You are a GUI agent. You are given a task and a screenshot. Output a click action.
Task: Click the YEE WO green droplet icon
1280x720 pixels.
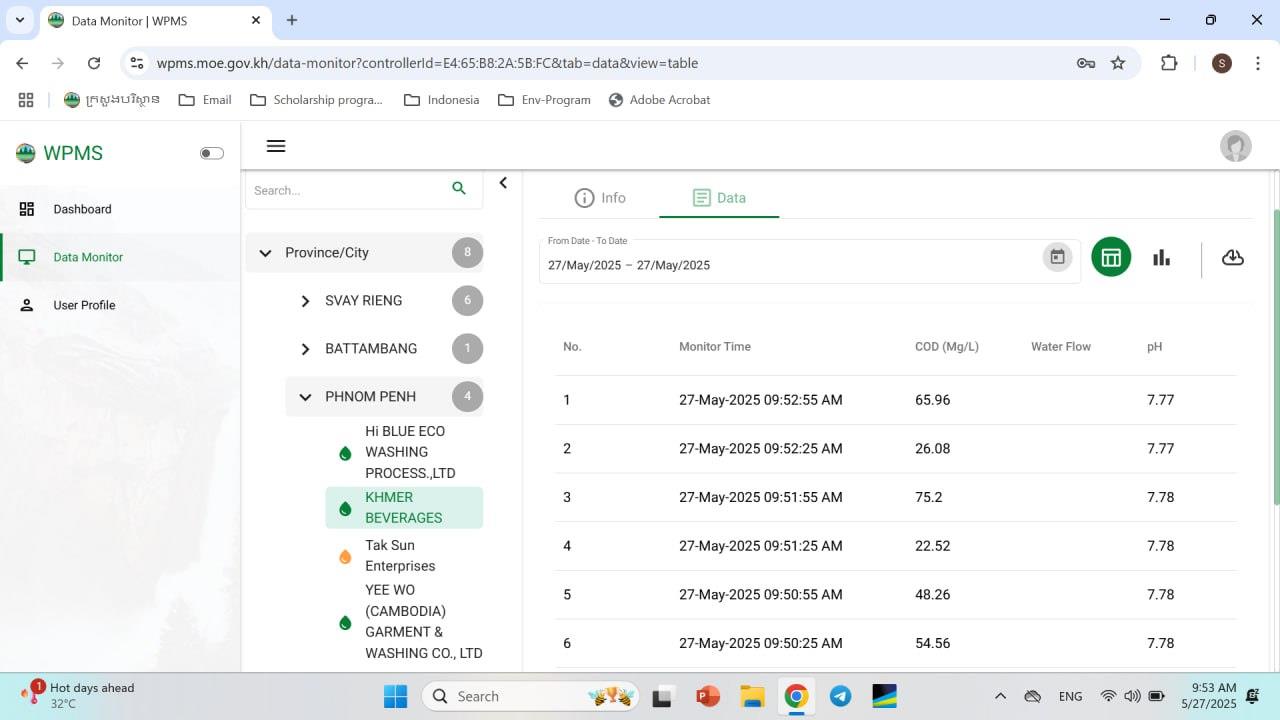(345, 622)
